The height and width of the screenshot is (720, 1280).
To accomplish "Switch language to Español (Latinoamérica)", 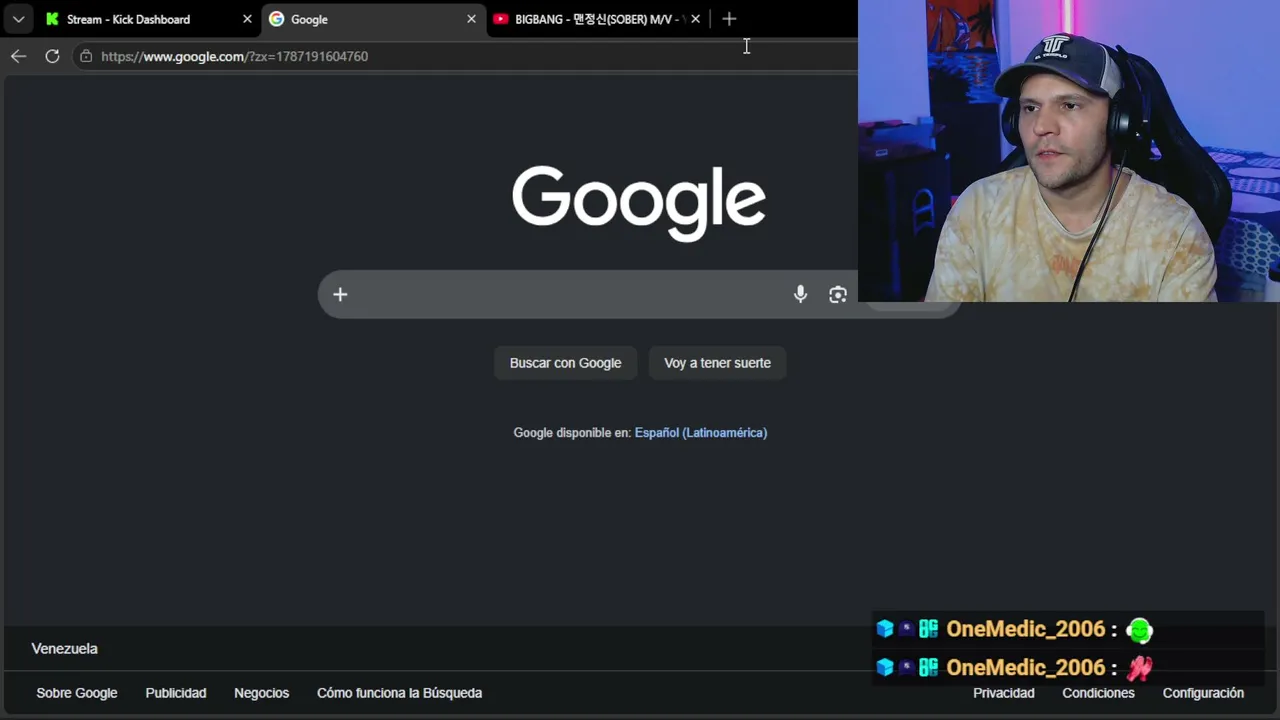I will coord(701,433).
